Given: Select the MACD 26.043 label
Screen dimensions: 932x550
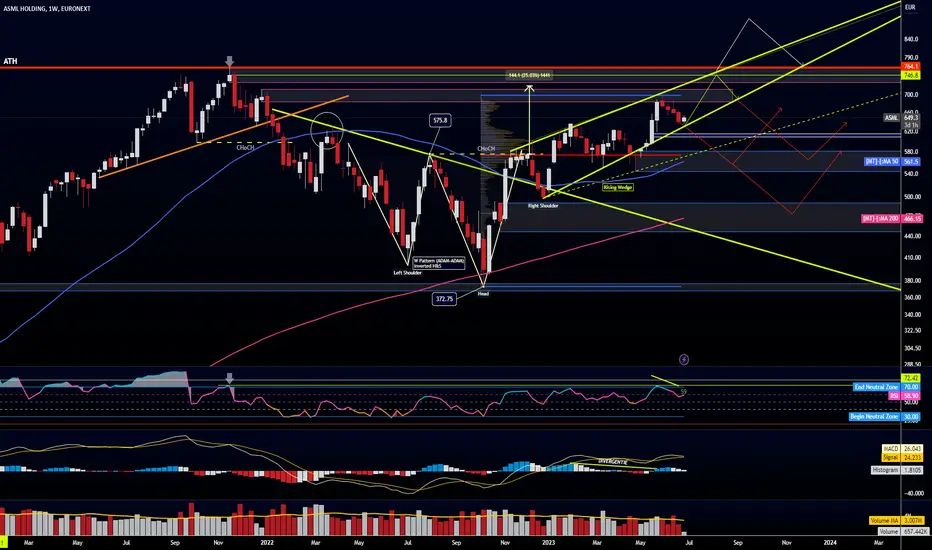Looking at the screenshot, I should click(902, 448).
